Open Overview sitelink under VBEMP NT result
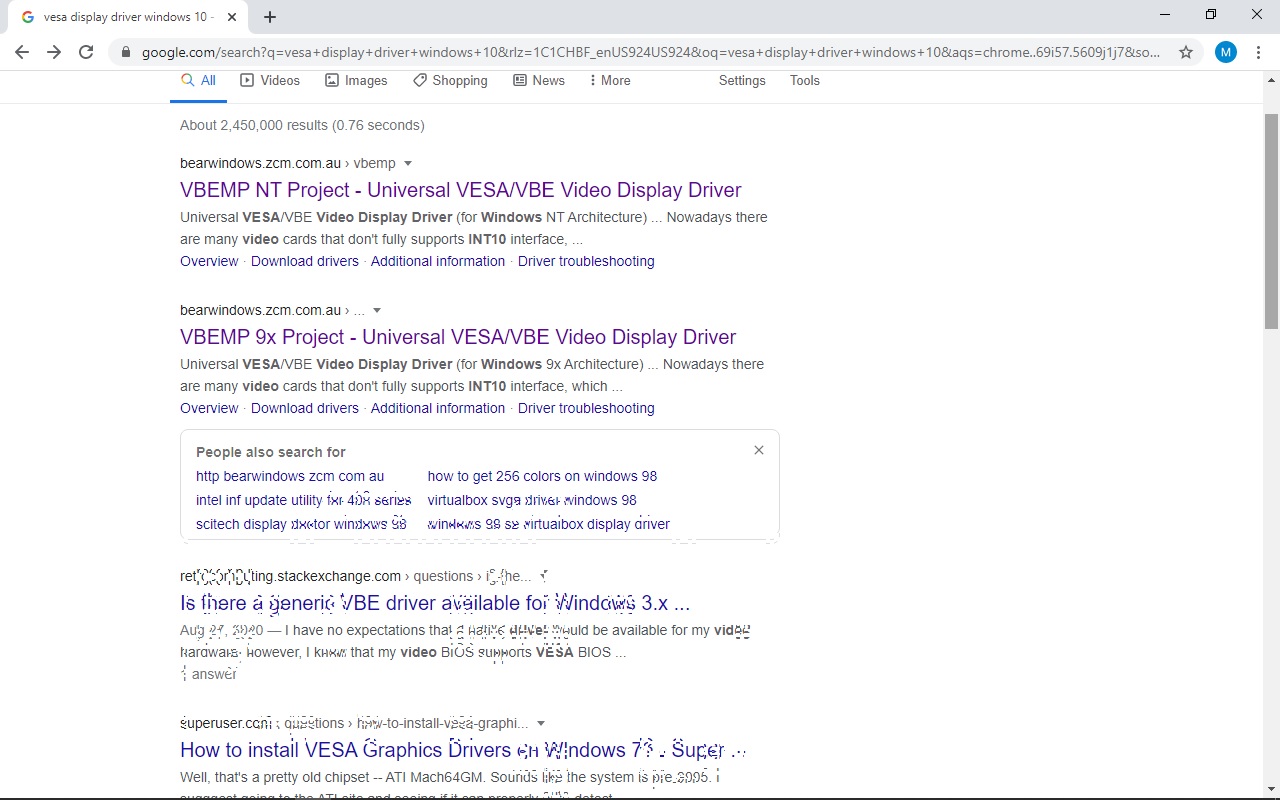Screen dimensions: 1280x800 pyautogui.click(x=209, y=261)
